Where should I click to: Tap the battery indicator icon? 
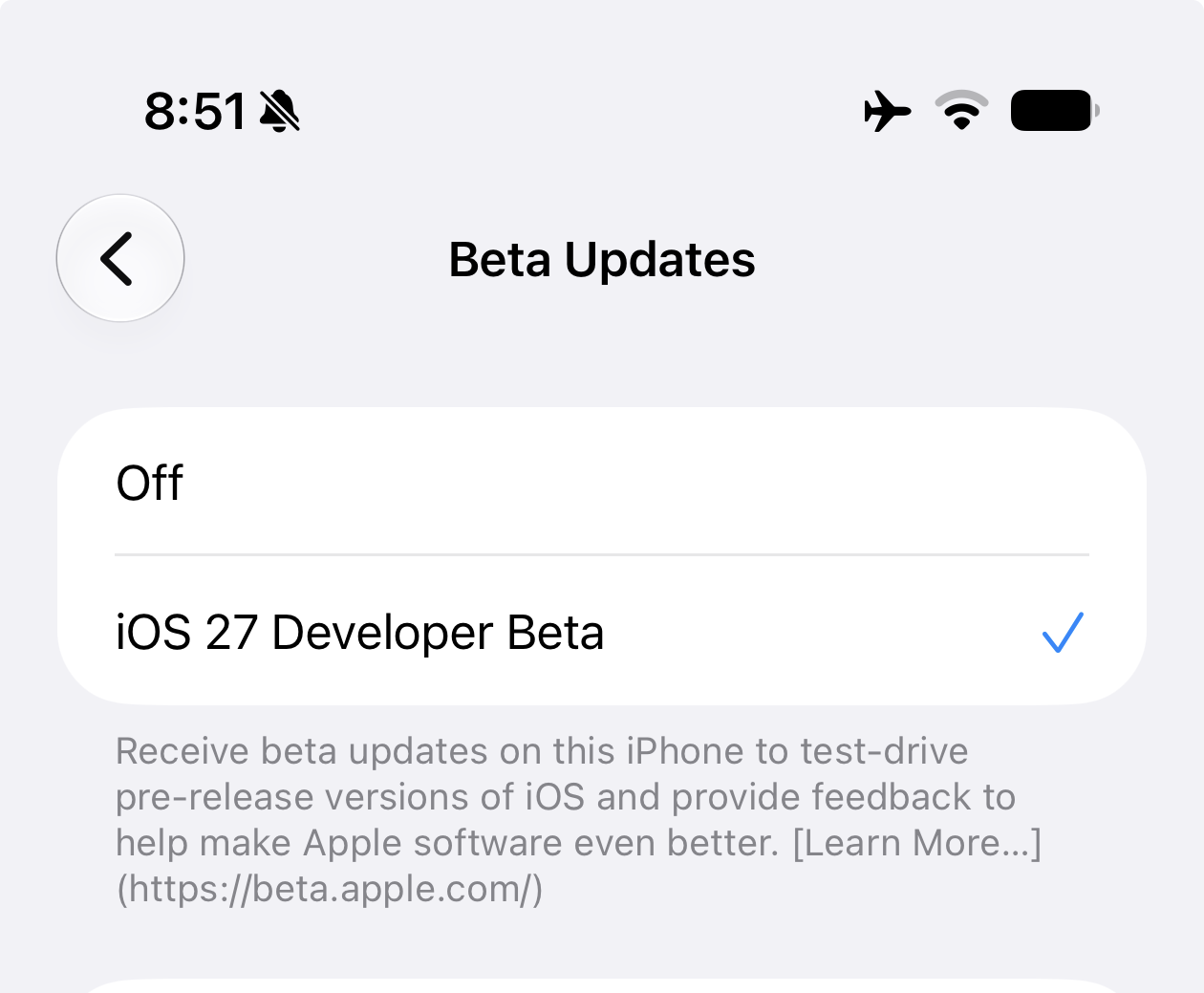click(1055, 111)
